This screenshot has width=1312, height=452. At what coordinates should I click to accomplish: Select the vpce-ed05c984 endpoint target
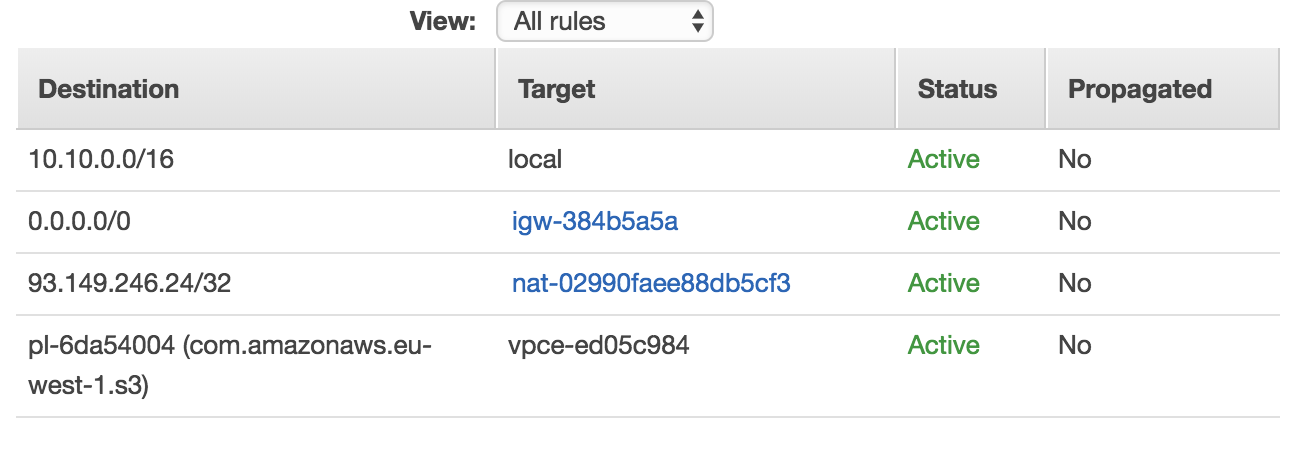coord(598,346)
